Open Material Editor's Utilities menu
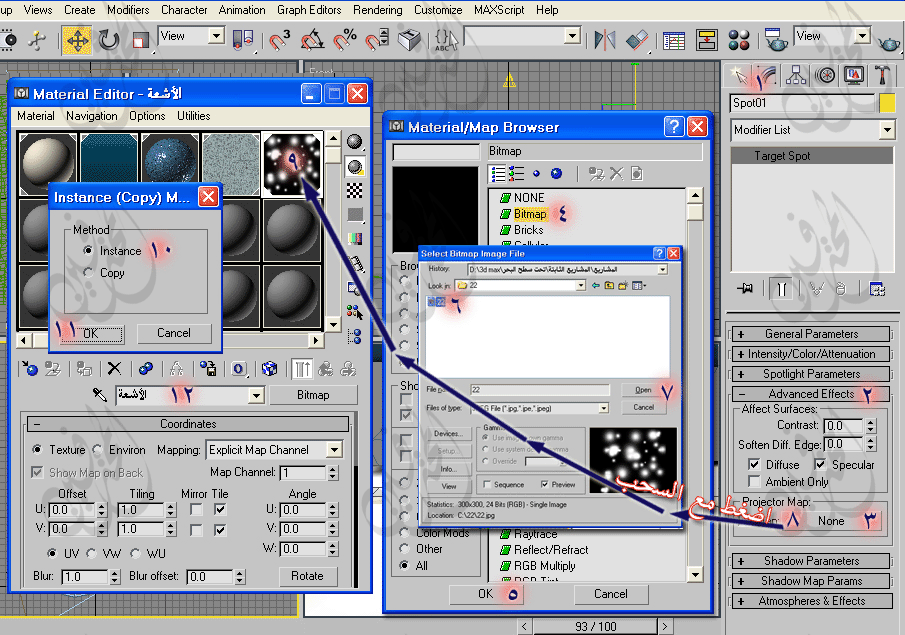Screen dimensions: 905x635 [x=193, y=116]
